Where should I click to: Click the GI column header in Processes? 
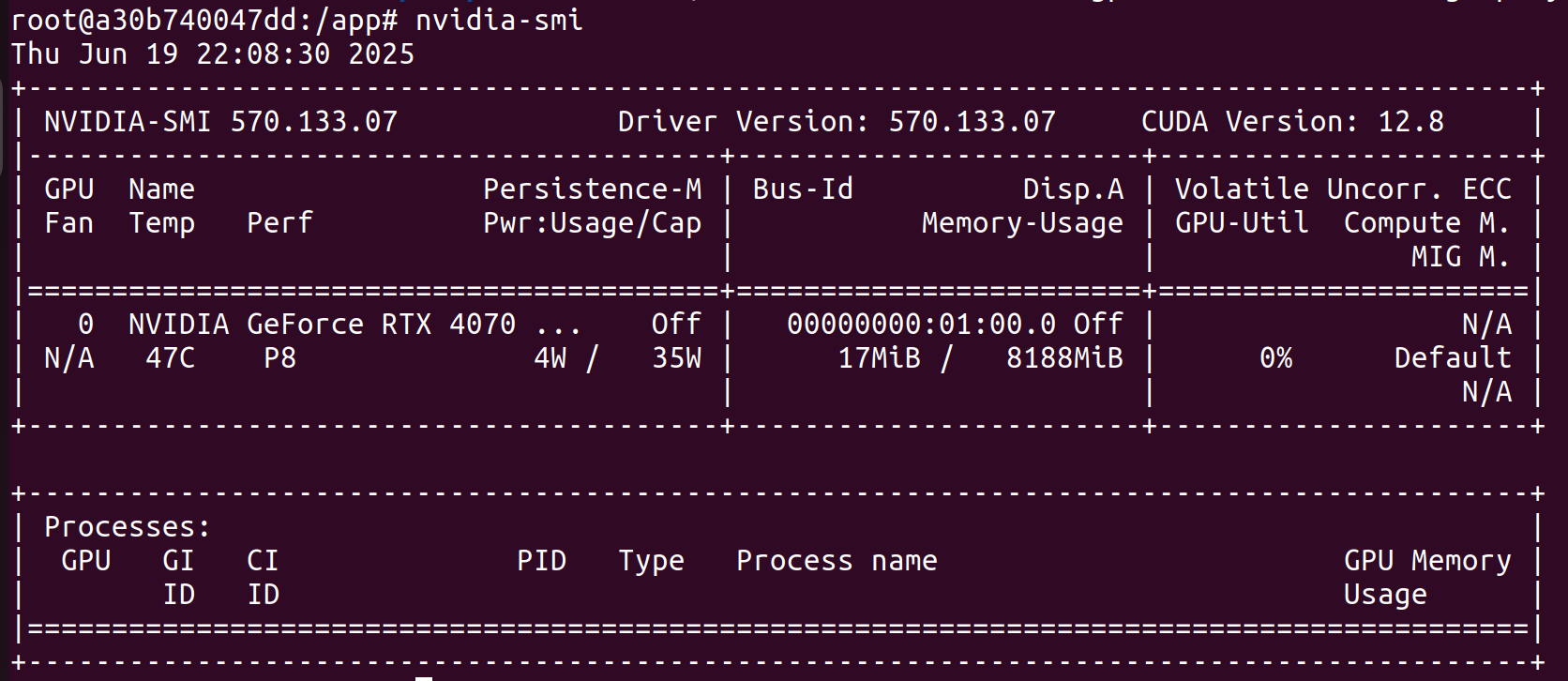[x=178, y=560]
